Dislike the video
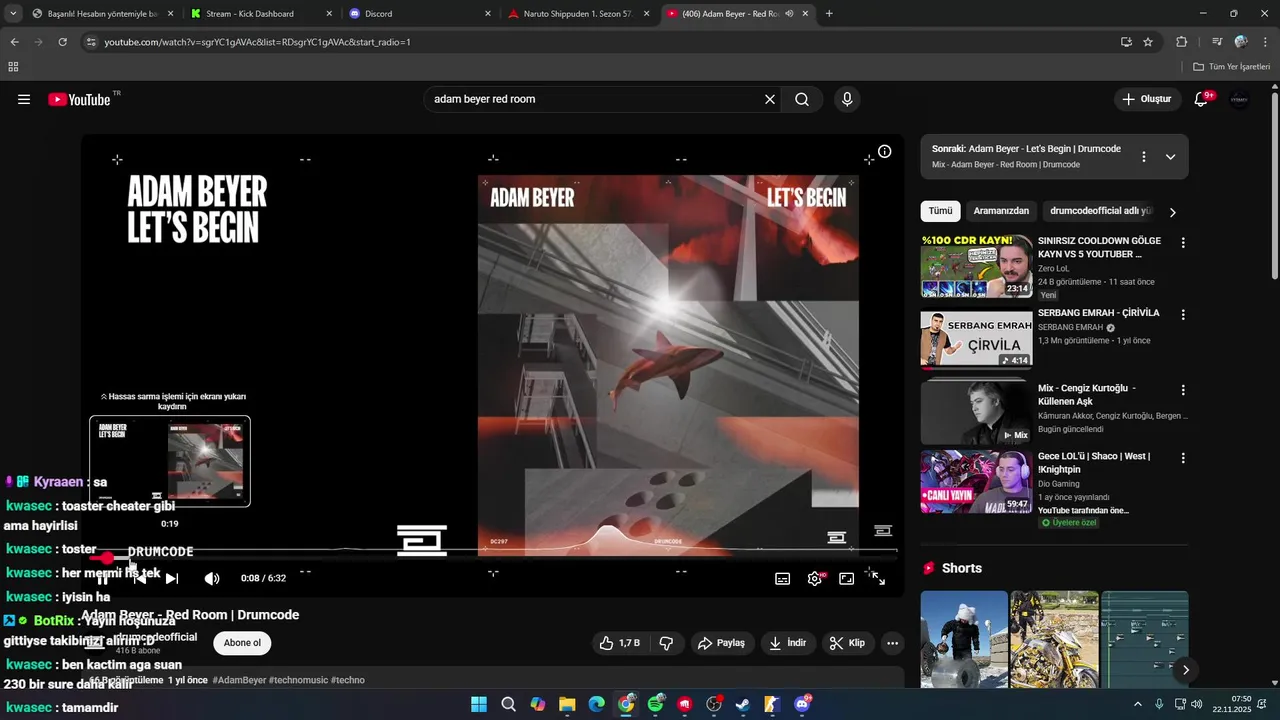Viewport: 1280px width, 720px height. pos(666,643)
